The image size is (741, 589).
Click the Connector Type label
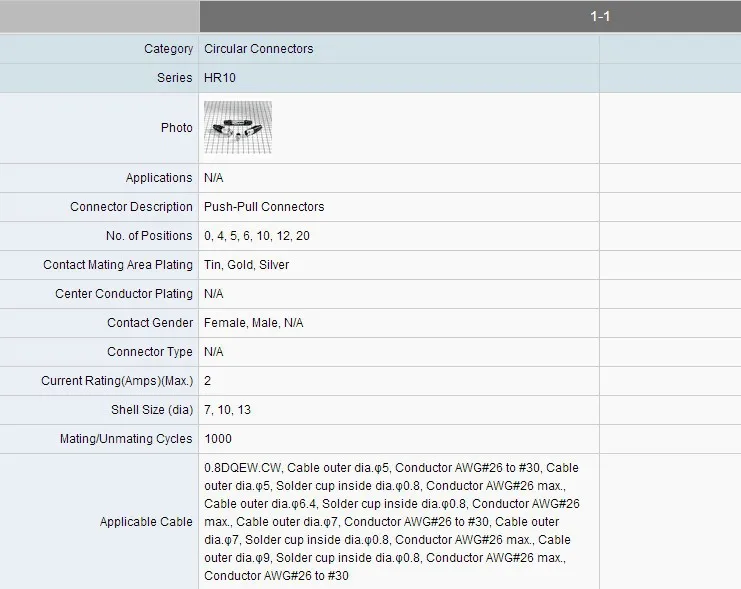(150, 352)
